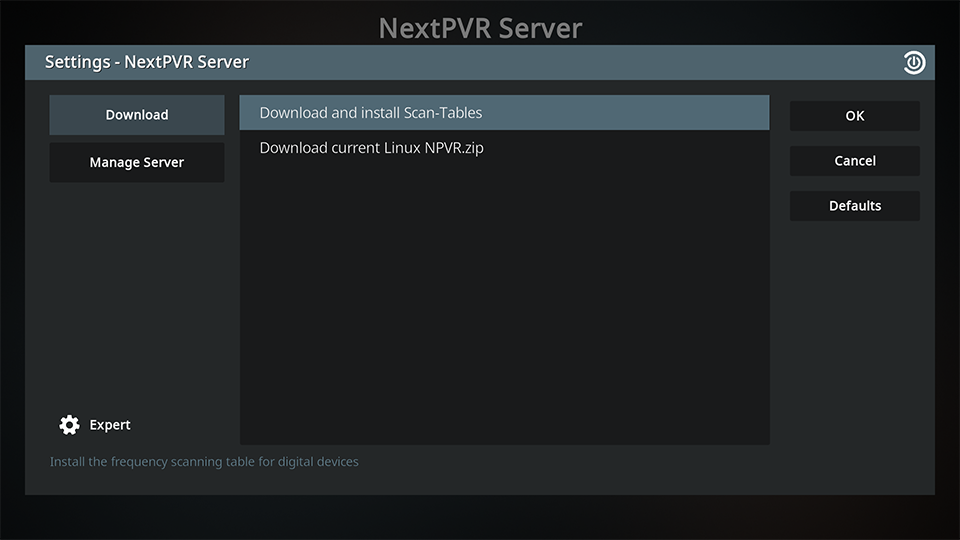Click the hint text about frequency scanning table
The image size is (960, 540).
204,462
